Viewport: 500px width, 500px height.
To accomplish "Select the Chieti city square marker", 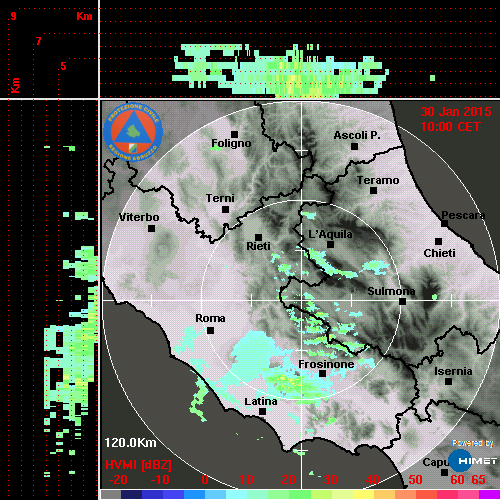I will pyautogui.click(x=439, y=241).
